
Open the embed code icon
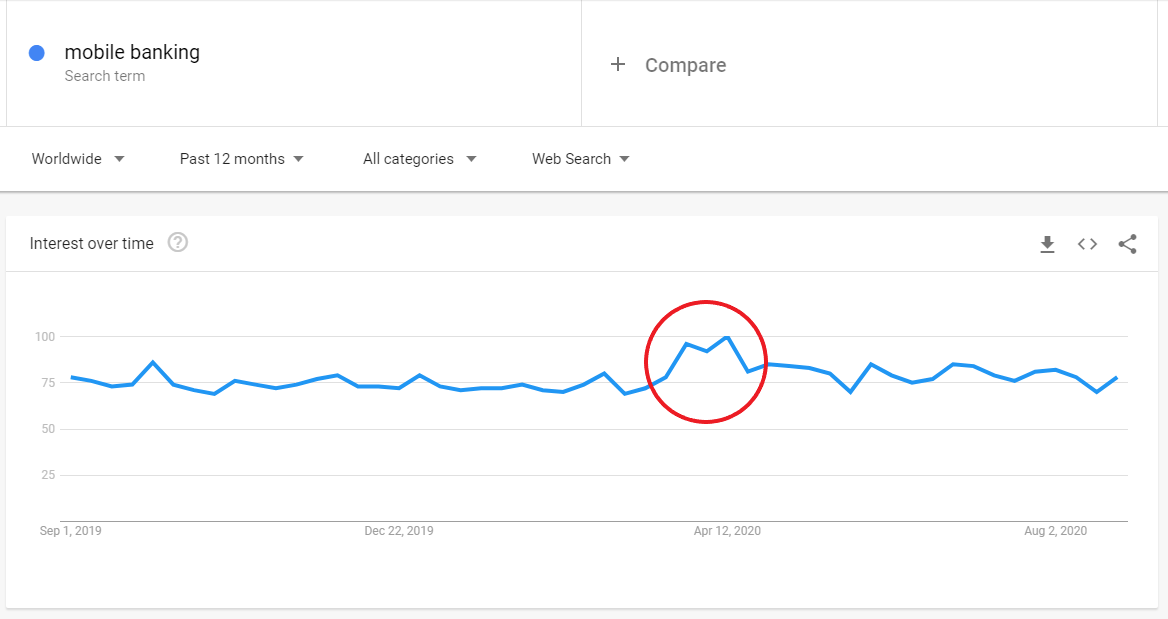(1087, 244)
